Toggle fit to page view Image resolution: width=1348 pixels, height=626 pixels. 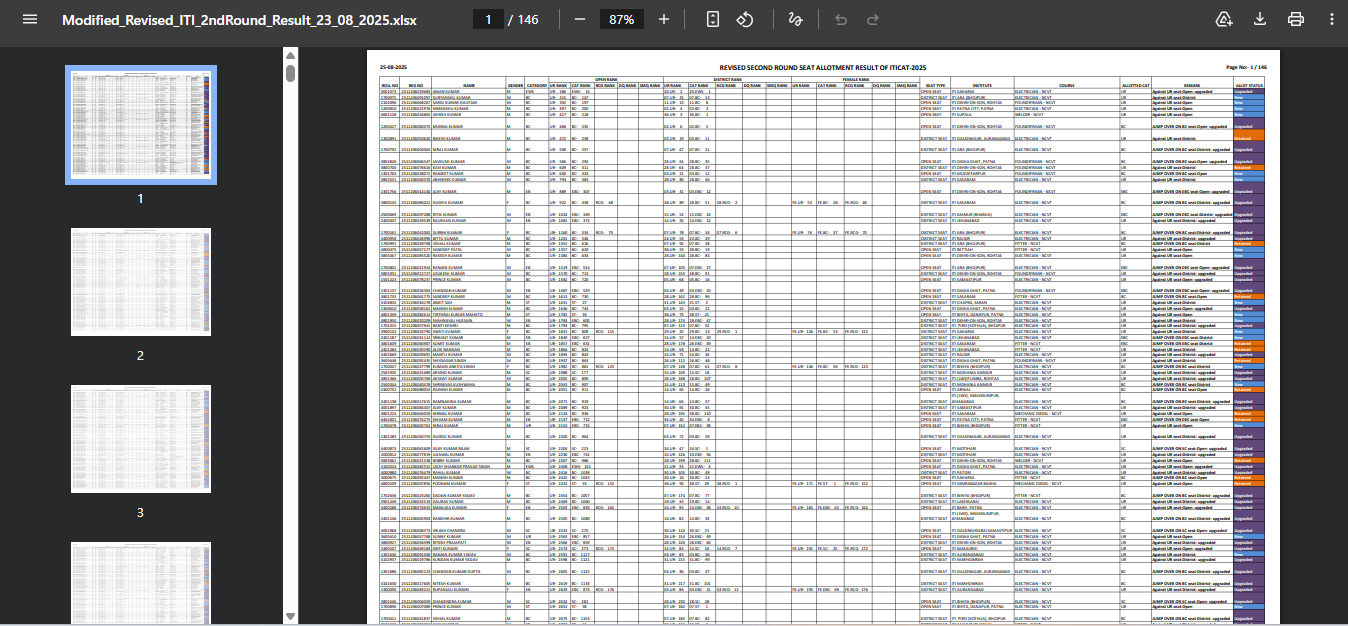point(712,20)
